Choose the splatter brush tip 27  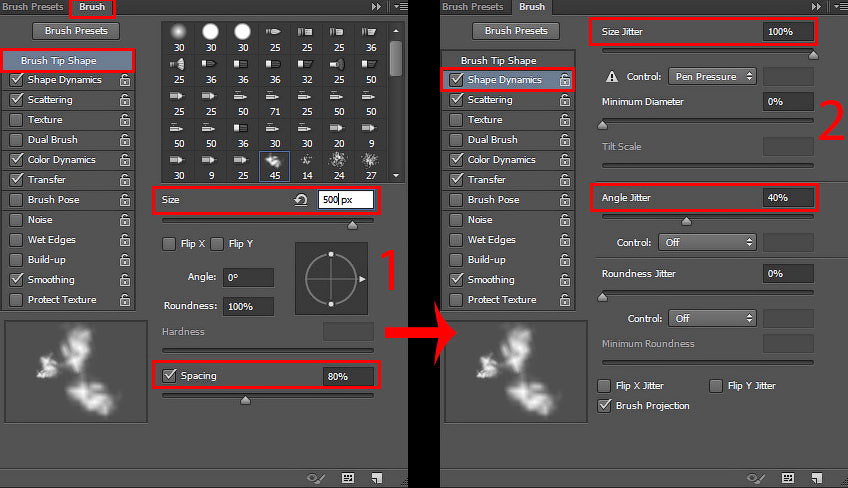(x=370, y=167)
